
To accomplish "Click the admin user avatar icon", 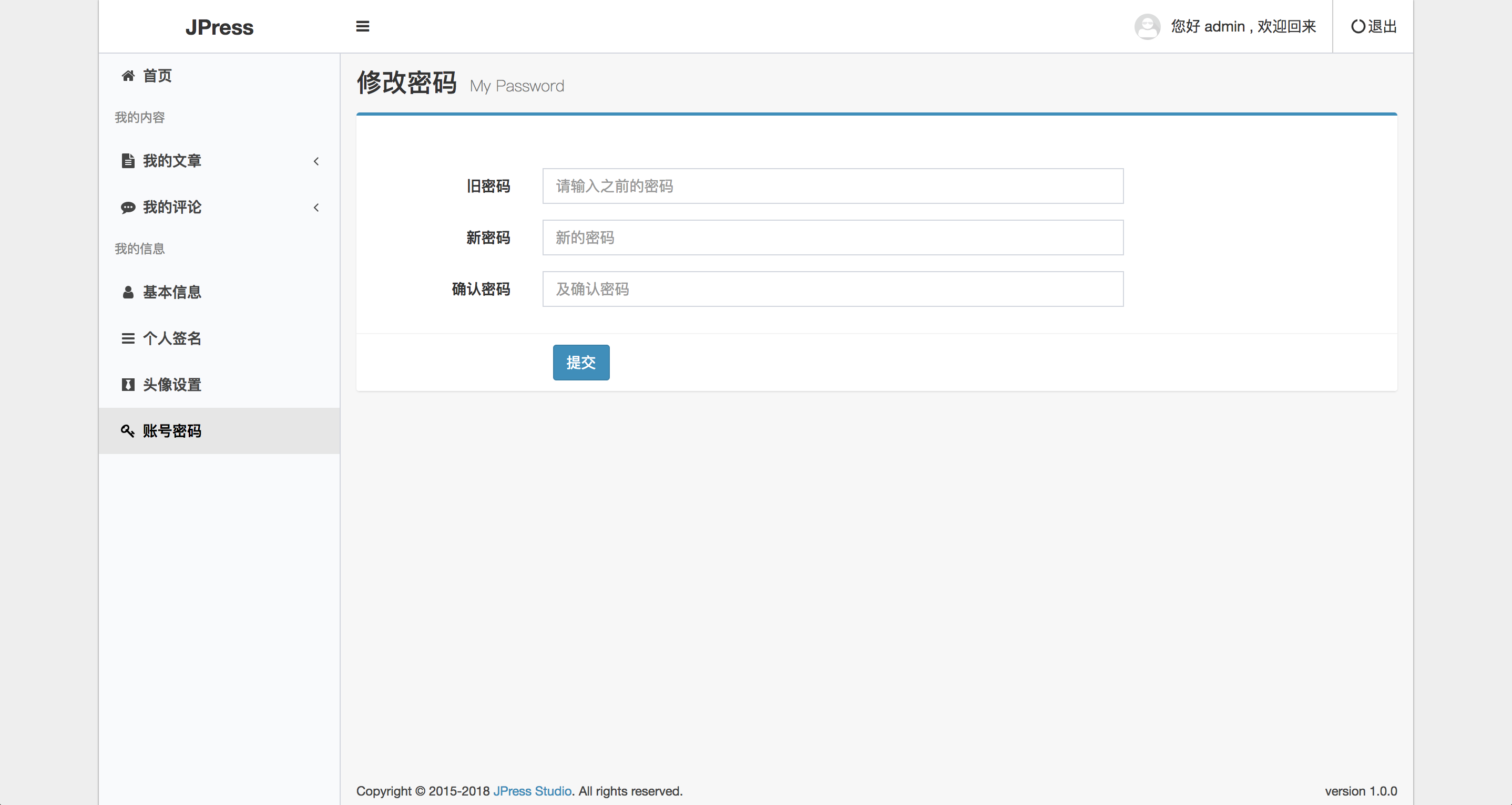I will 1147,26.
